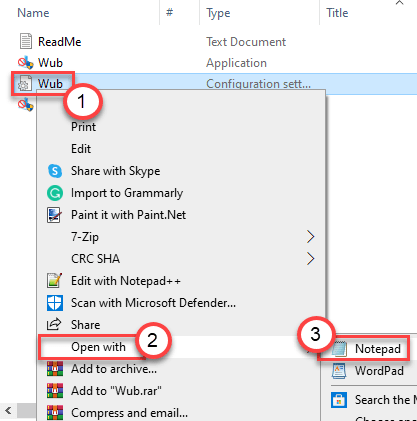
Task: Click the Application type cell
Action: [236, 63]
